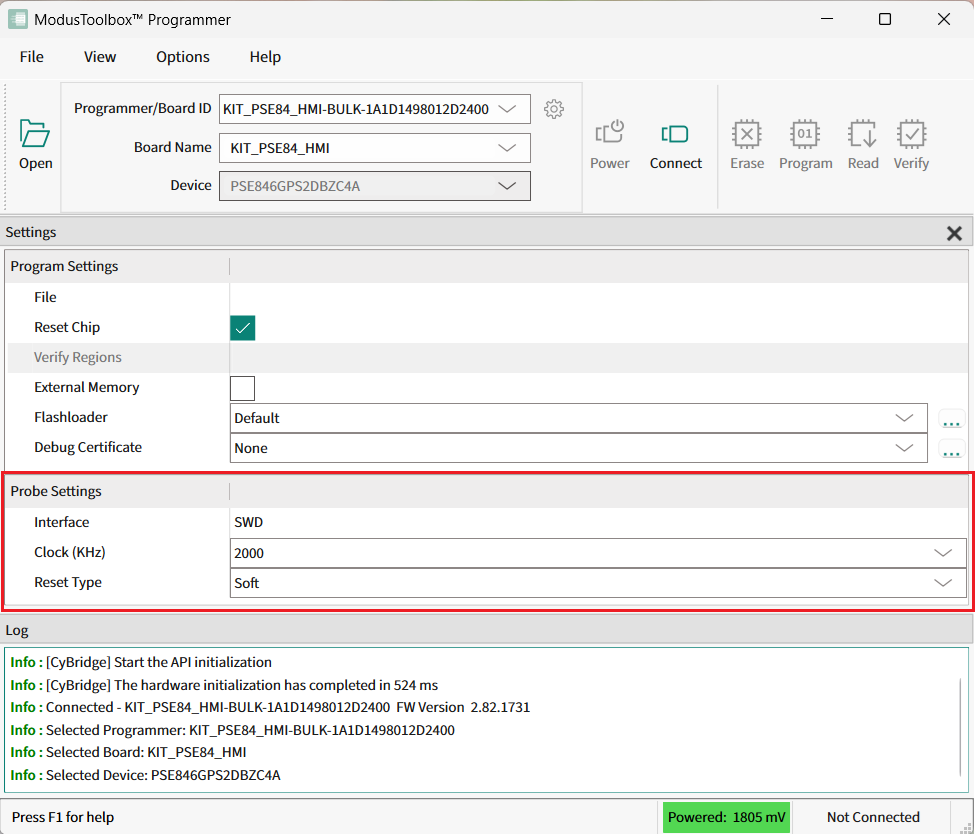Open programmer settings gear icon
977x834 pixels.
click(x=553, y=109)
